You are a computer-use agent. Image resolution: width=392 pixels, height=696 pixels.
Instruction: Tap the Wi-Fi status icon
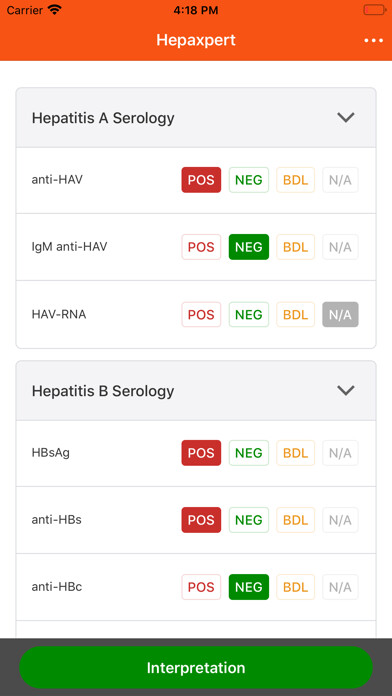click(x=55, y=10)
